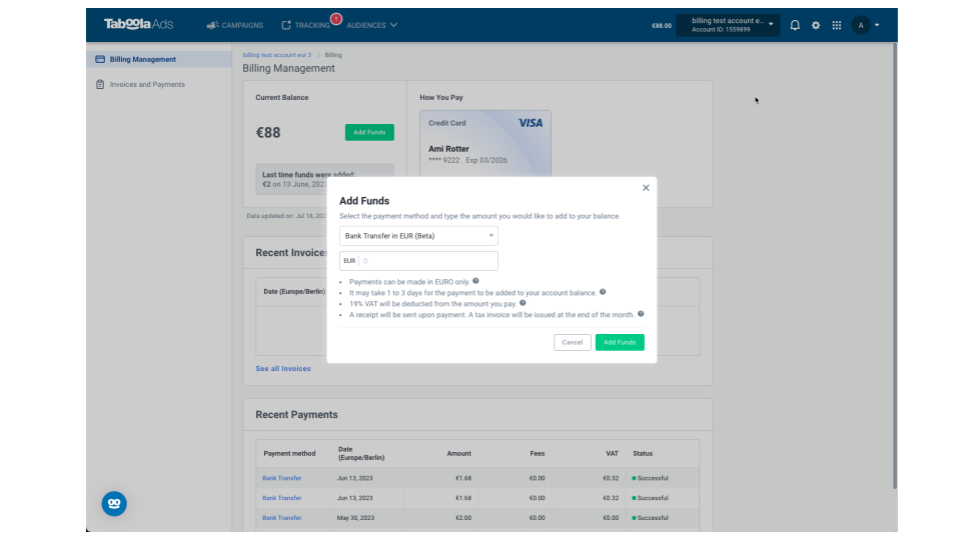
Task: Click the EUR amount input field
Action: tap(419, 261)
